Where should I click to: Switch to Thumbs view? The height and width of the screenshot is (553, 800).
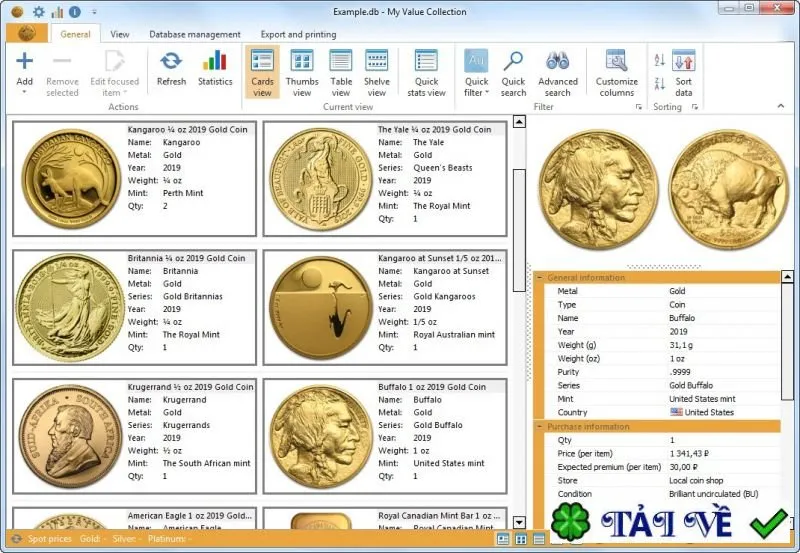point(302,72)
